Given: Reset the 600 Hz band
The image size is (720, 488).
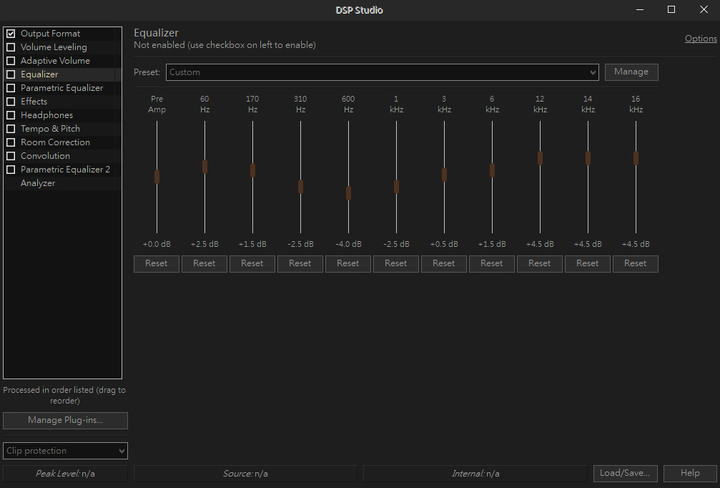Looking at the screenshot, I should (x=348, y=264).
